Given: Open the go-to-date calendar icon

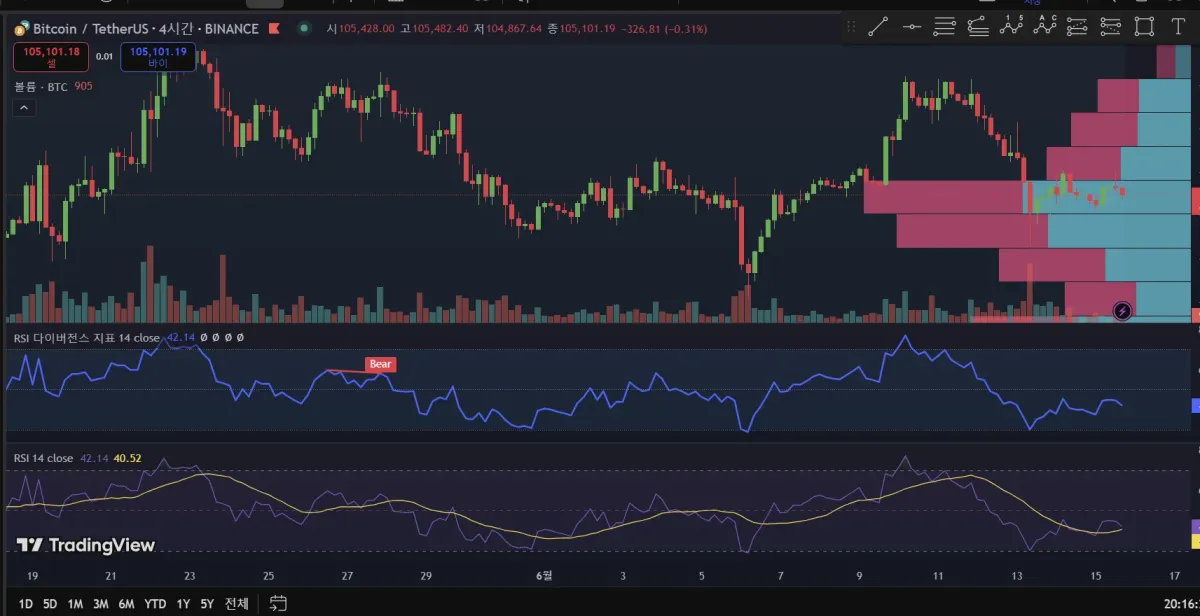Looking at the screenshot, I should (x=278, y=603).
